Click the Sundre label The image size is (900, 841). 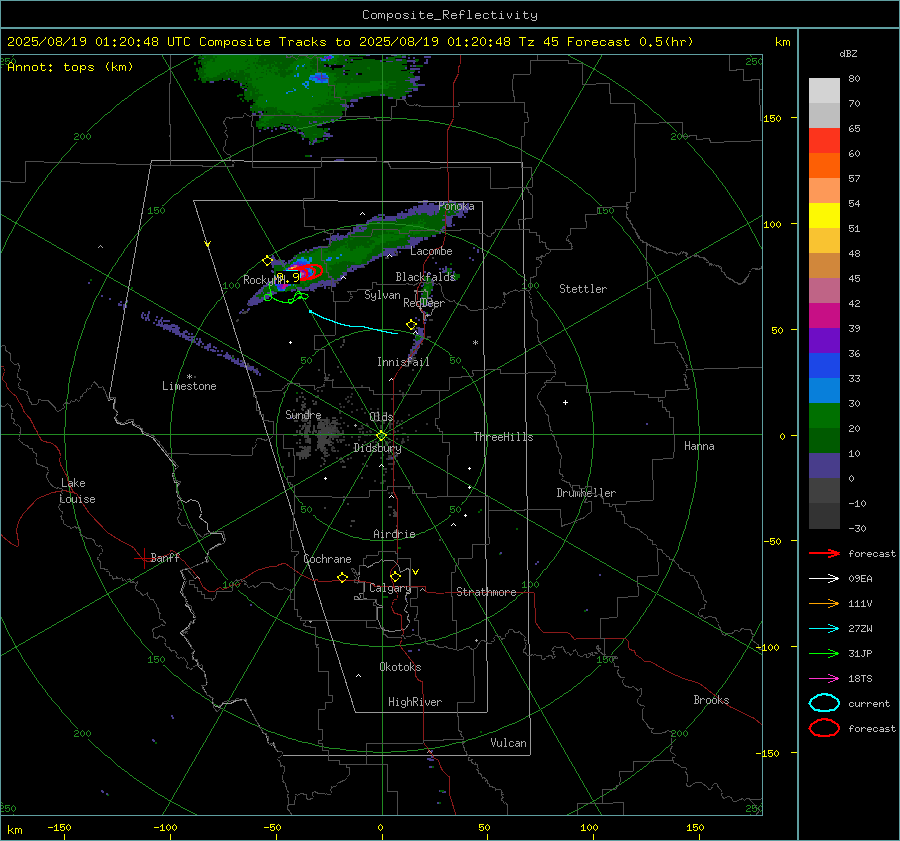click(x=303, y=415)
